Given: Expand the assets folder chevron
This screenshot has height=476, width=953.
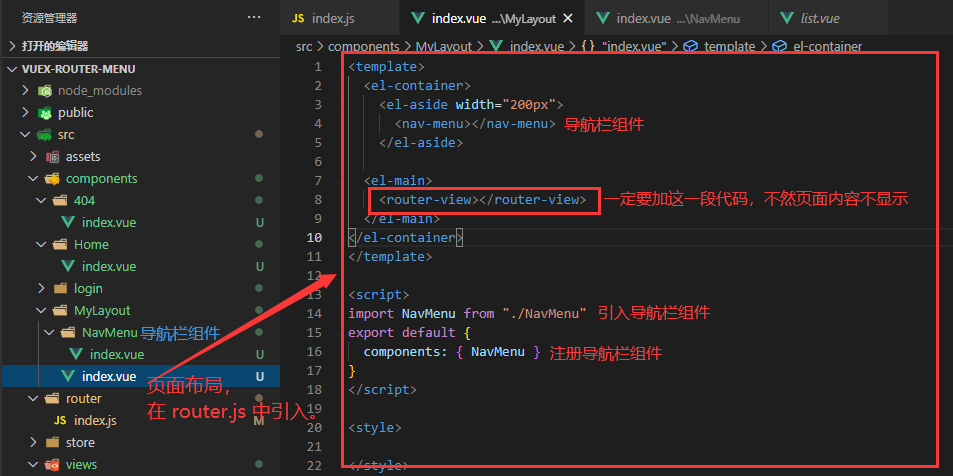Looking at the screenshot, I should pos(33,156).
